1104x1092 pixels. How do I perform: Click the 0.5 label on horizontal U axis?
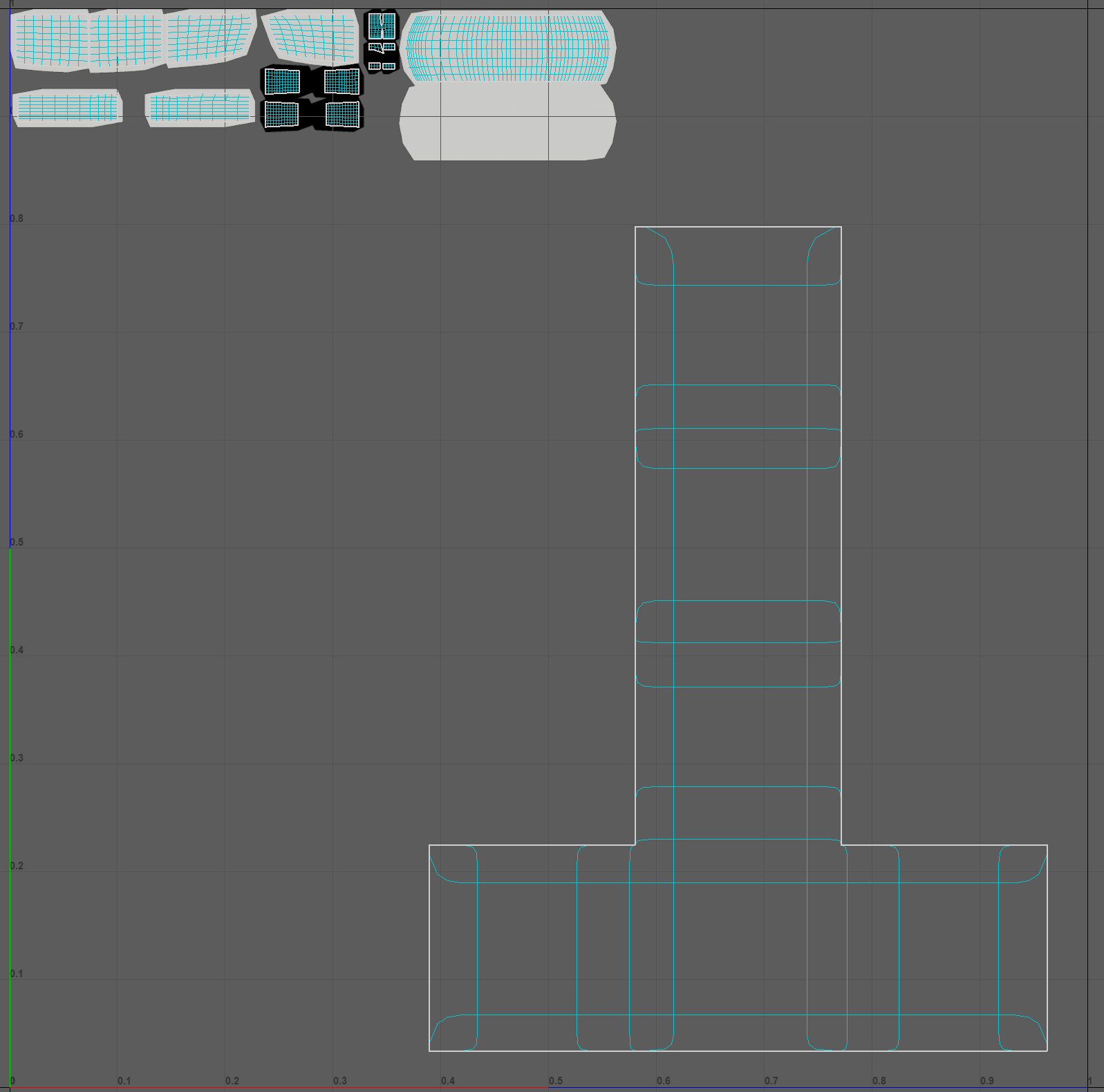tap(556, 1080)
